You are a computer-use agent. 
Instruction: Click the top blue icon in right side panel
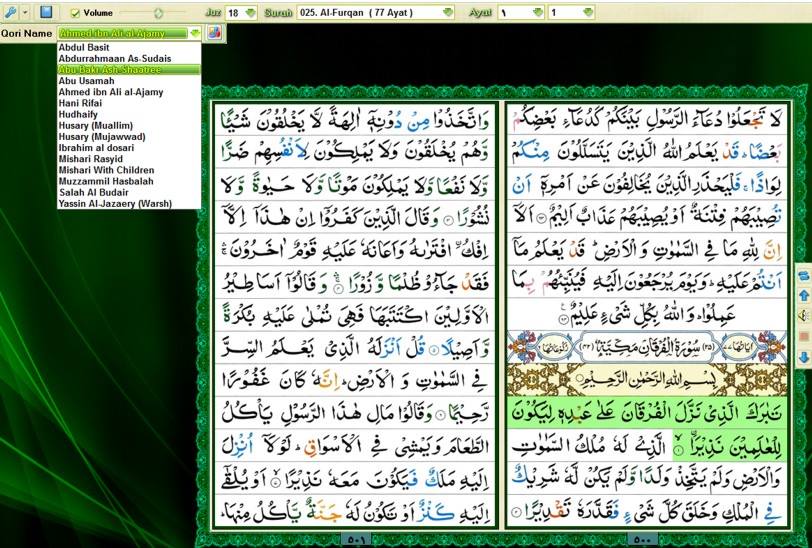click(x=804, y=276)
